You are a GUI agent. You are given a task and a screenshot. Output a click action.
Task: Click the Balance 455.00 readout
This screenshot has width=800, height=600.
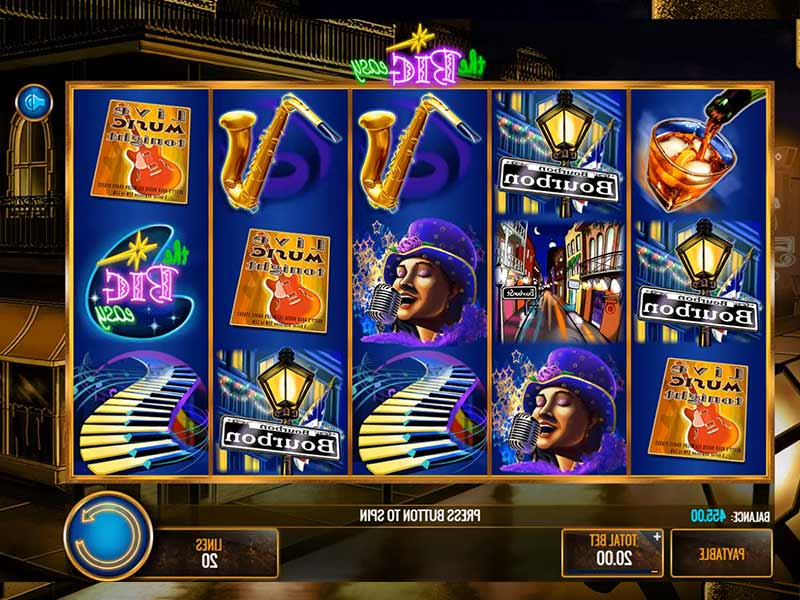(x=730, y=516)
